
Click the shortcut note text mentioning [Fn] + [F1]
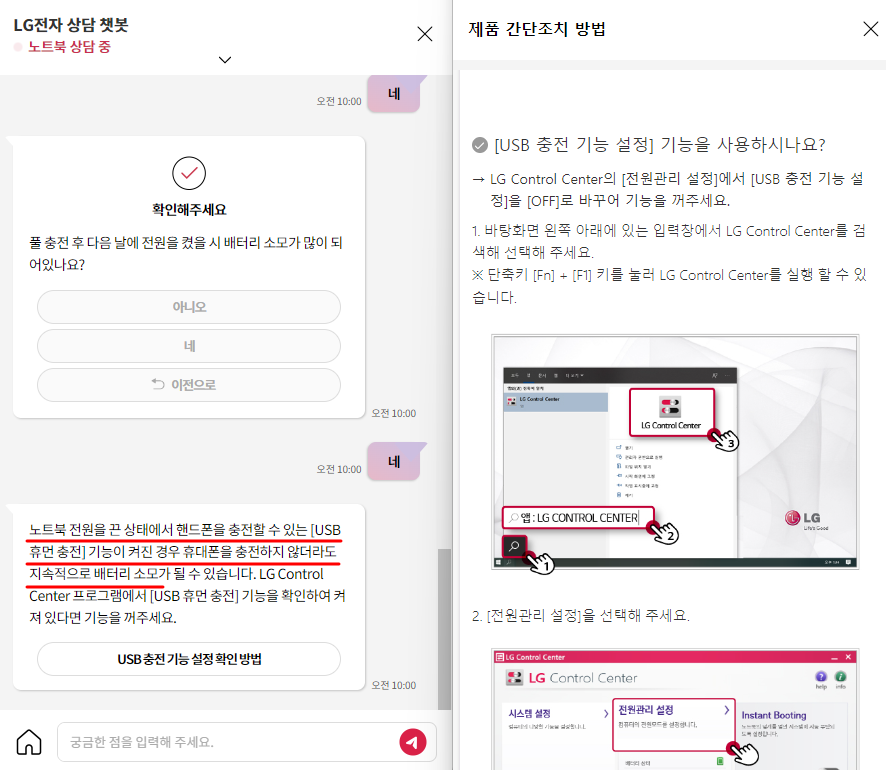[670, 286]
